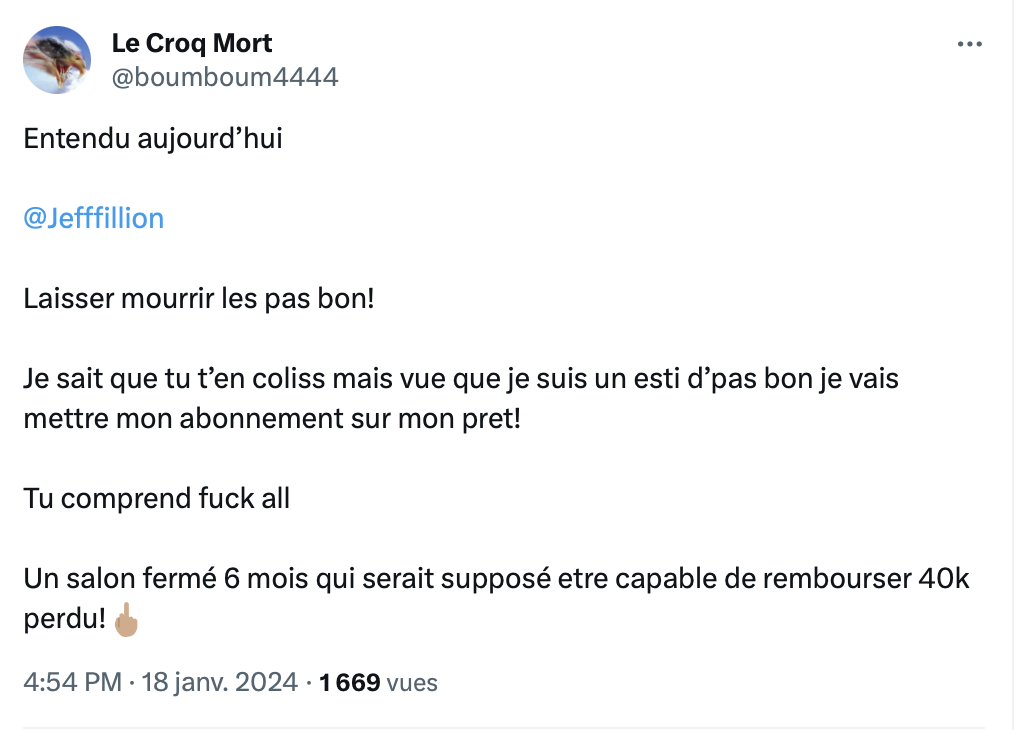Click the @boumboum4444 handle
The height and width of the screenshot is (730, 1022).
tap(225, 77)
